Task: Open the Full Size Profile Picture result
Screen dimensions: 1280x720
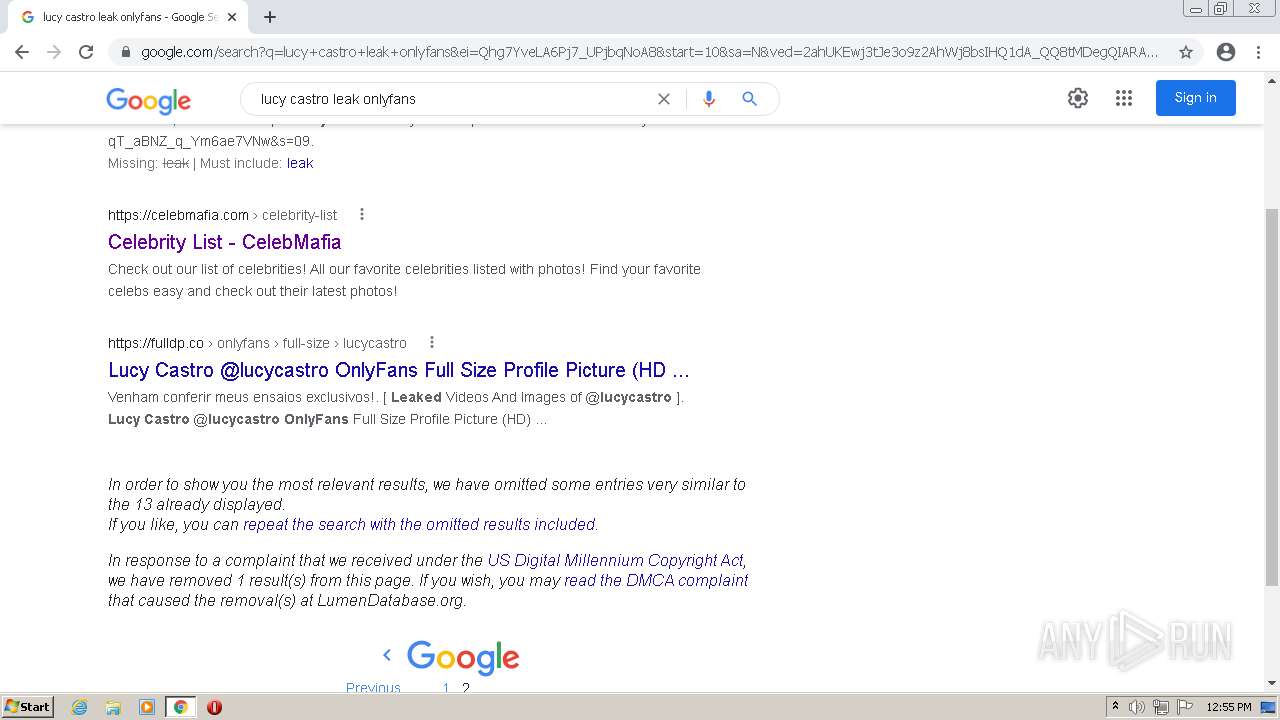Action: point(399,370)
